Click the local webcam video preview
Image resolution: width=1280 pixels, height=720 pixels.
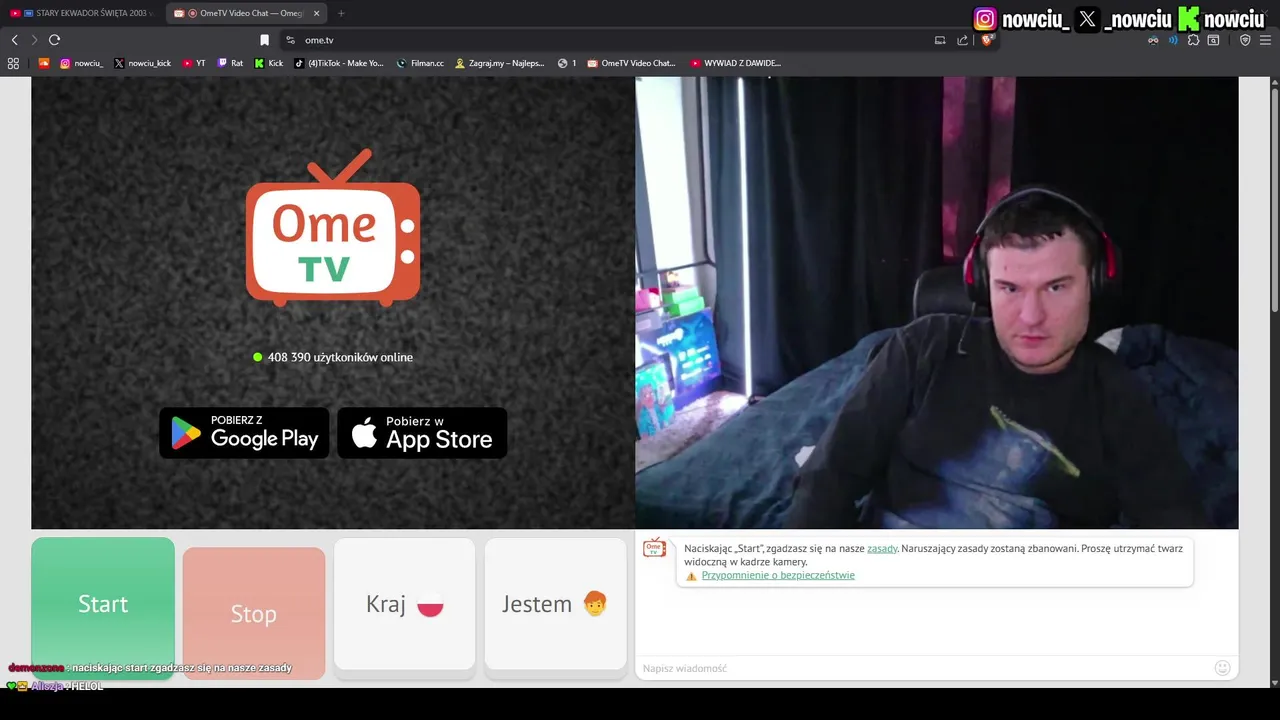pos(937,302)
